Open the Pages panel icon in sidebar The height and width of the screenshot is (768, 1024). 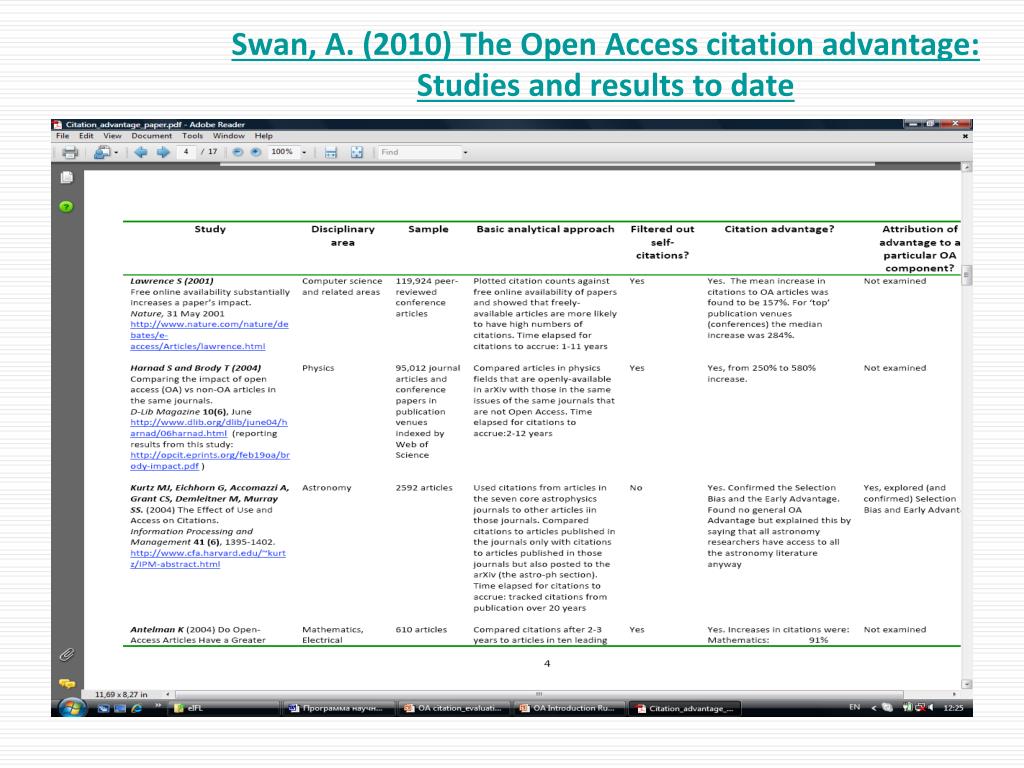67,178
